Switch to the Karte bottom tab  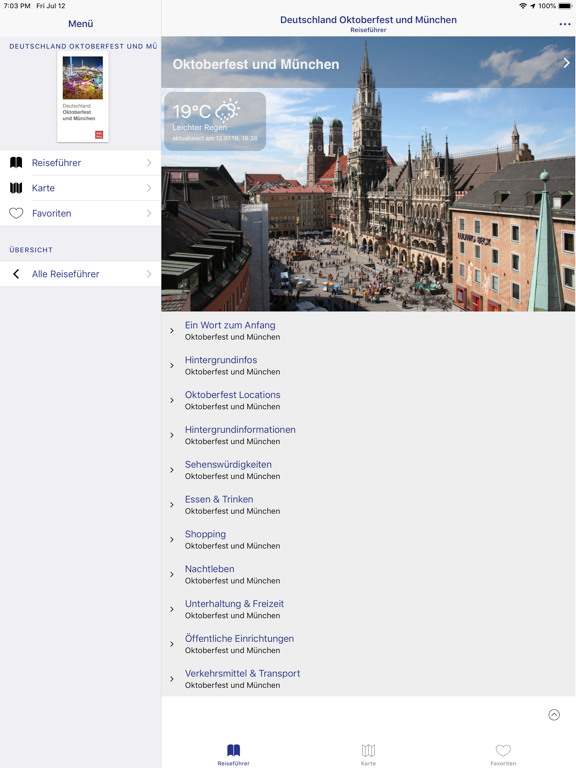(368, 754)
